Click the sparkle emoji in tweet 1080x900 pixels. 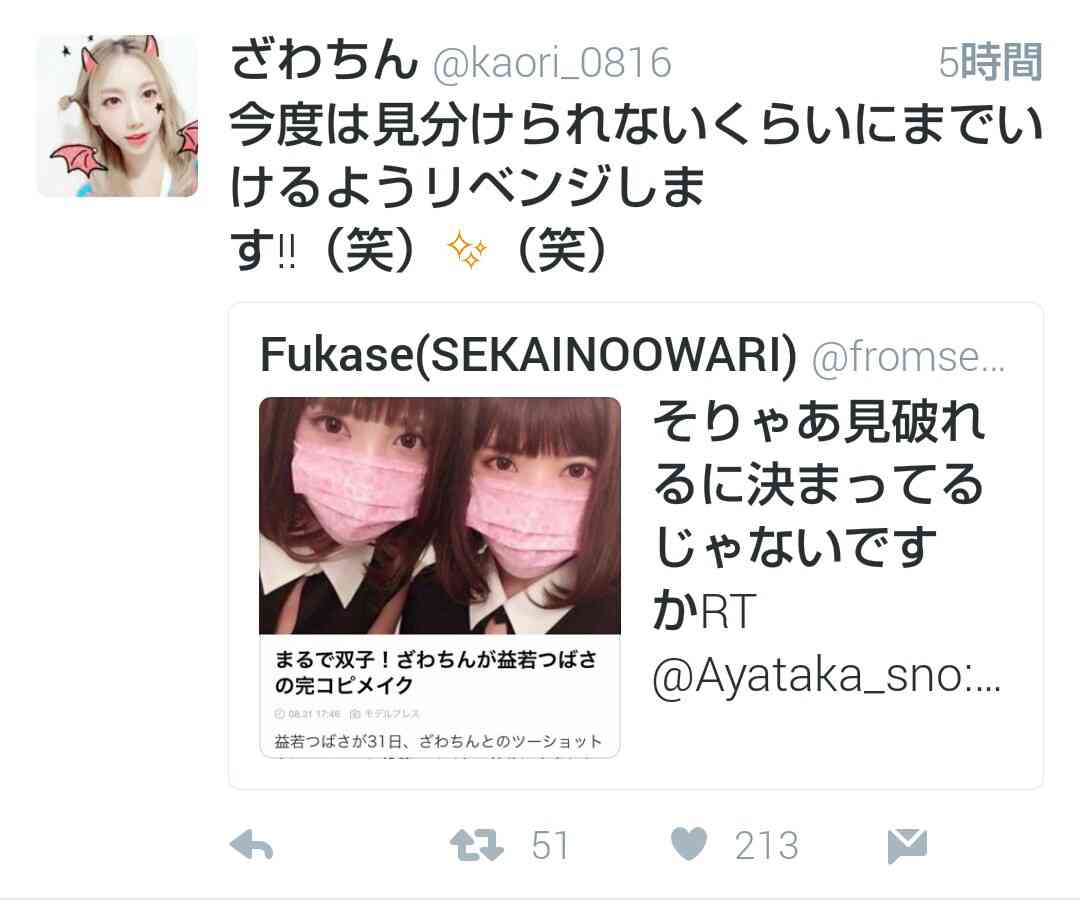[468, 249]
